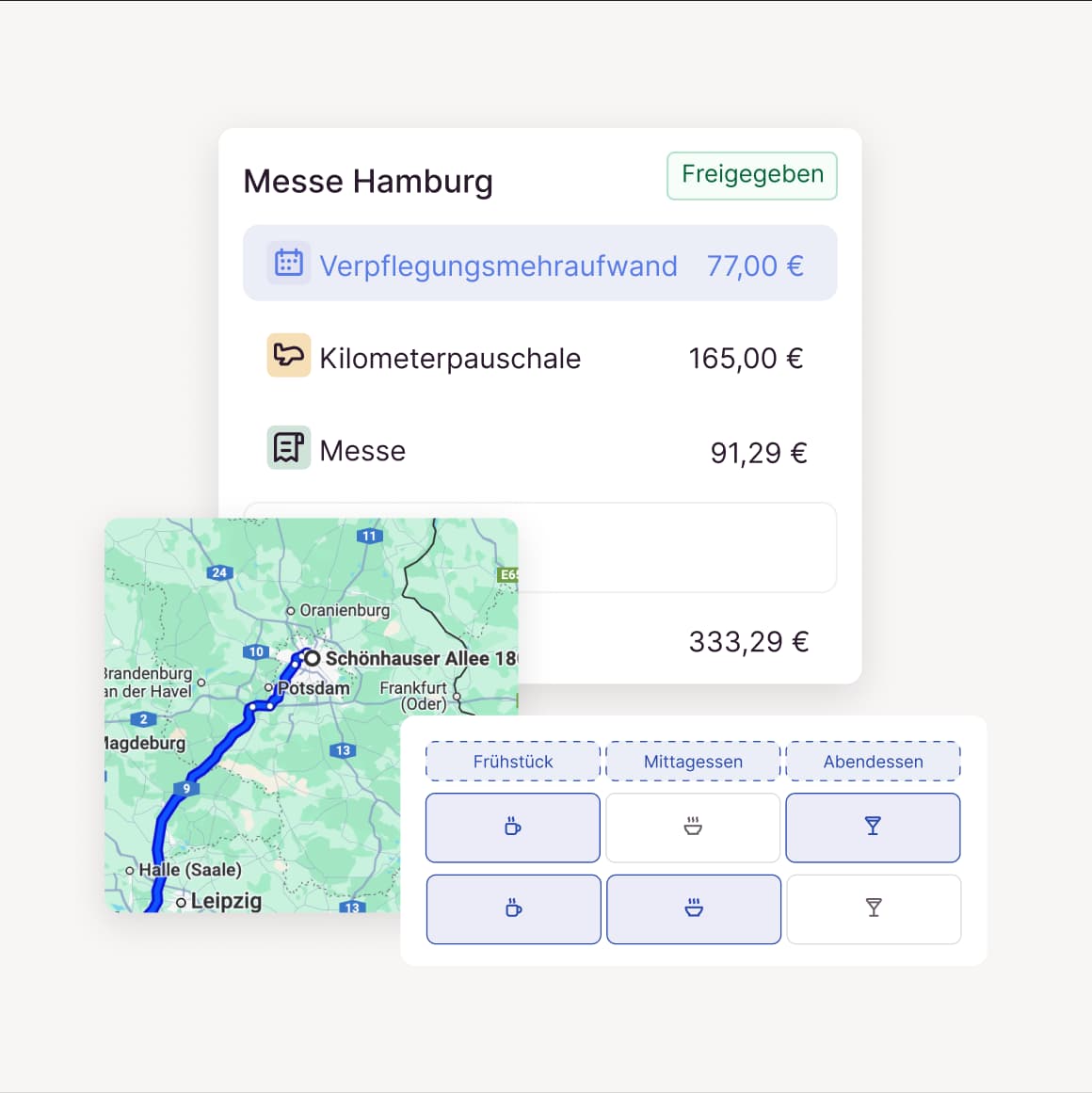Click the receipt icon beside Messe
Screen dimensions: 1092x1093
coord(288,447)
